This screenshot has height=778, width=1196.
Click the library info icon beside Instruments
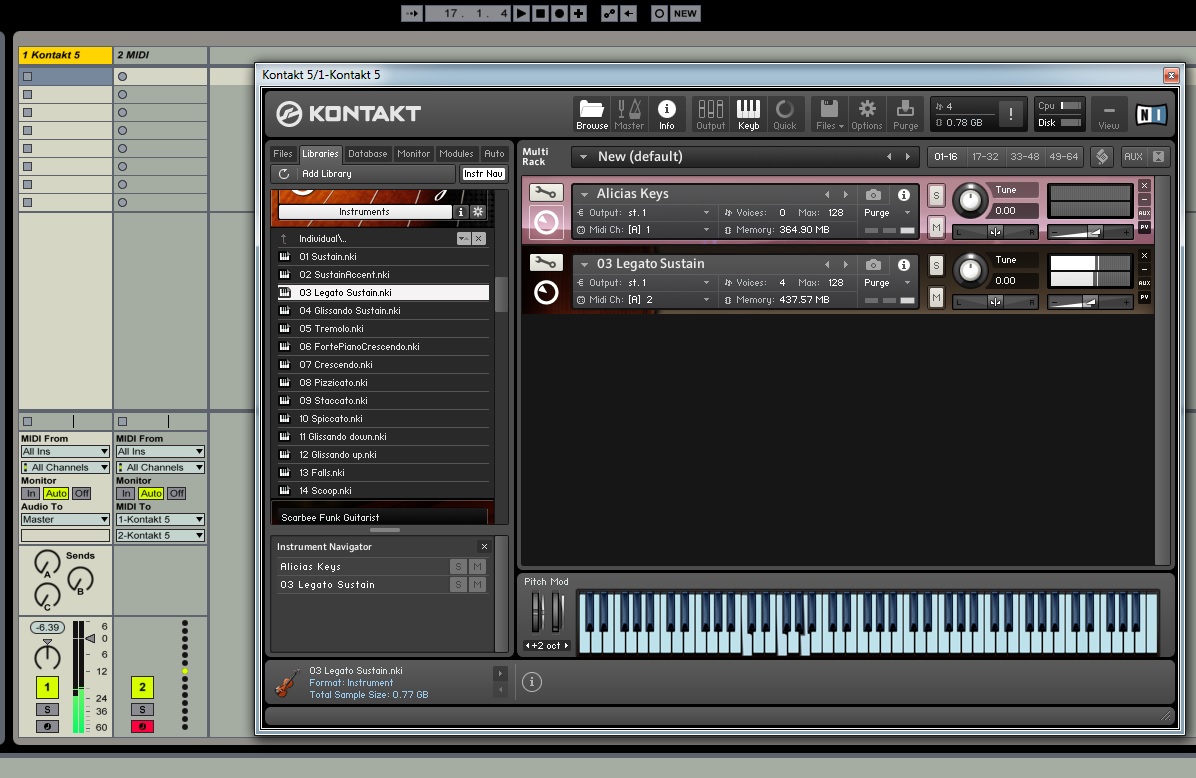pos(461,212)
